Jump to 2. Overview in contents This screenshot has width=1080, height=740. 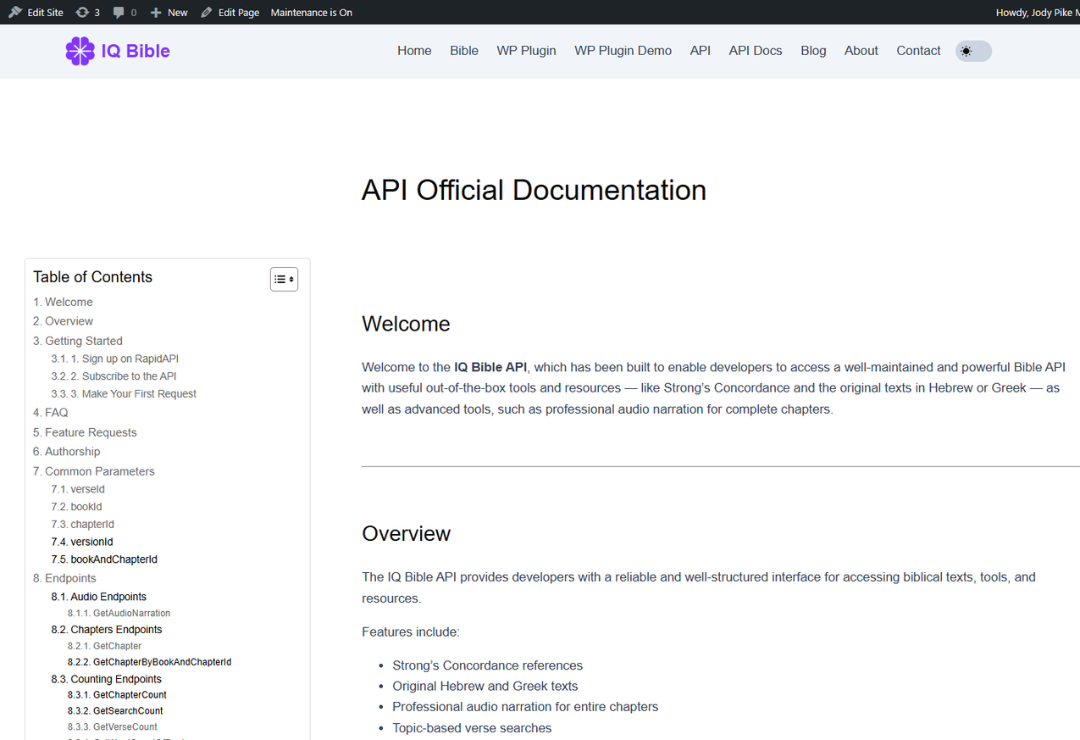[63, 321]
